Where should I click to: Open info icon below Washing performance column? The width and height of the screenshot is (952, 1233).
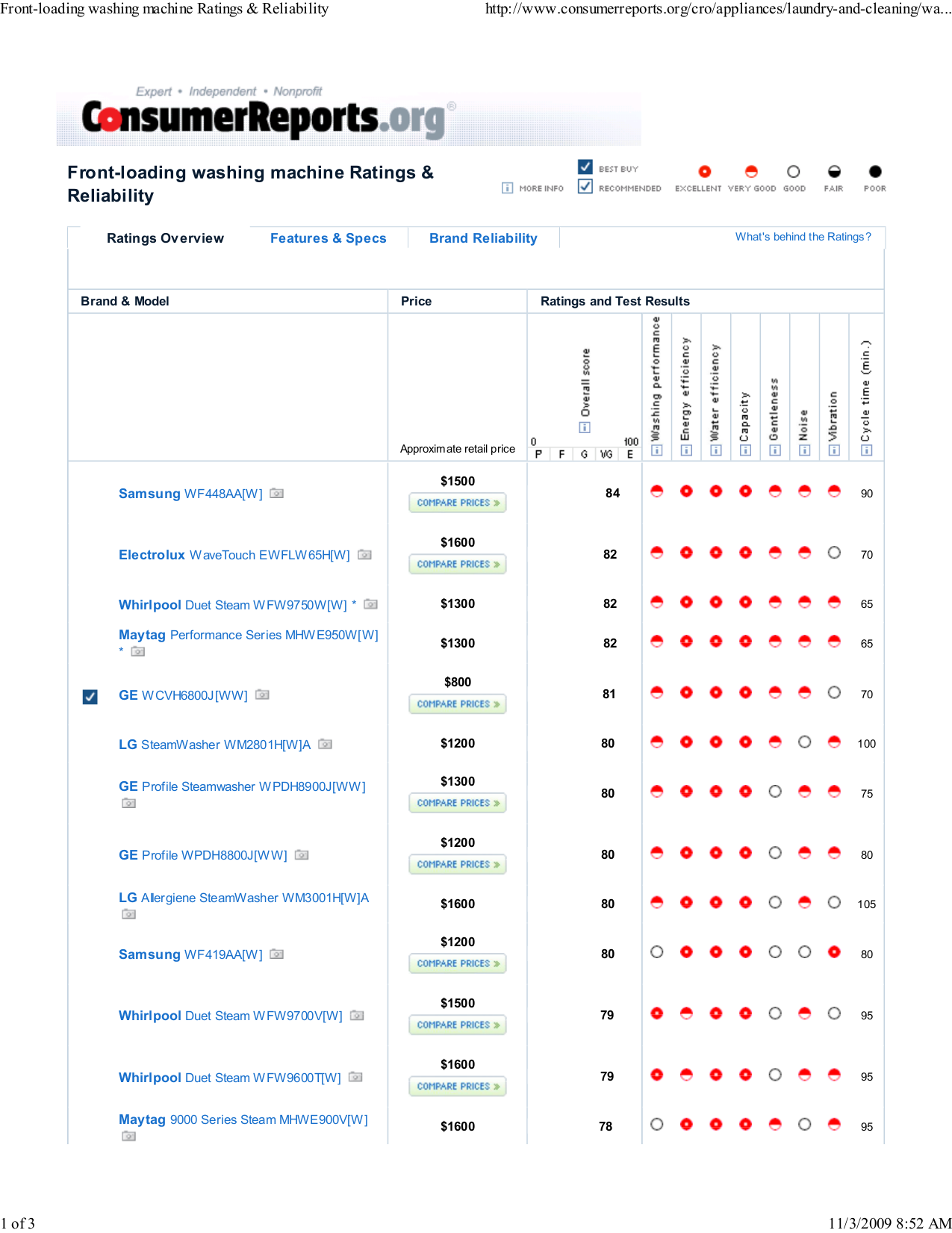coord(656,450)
